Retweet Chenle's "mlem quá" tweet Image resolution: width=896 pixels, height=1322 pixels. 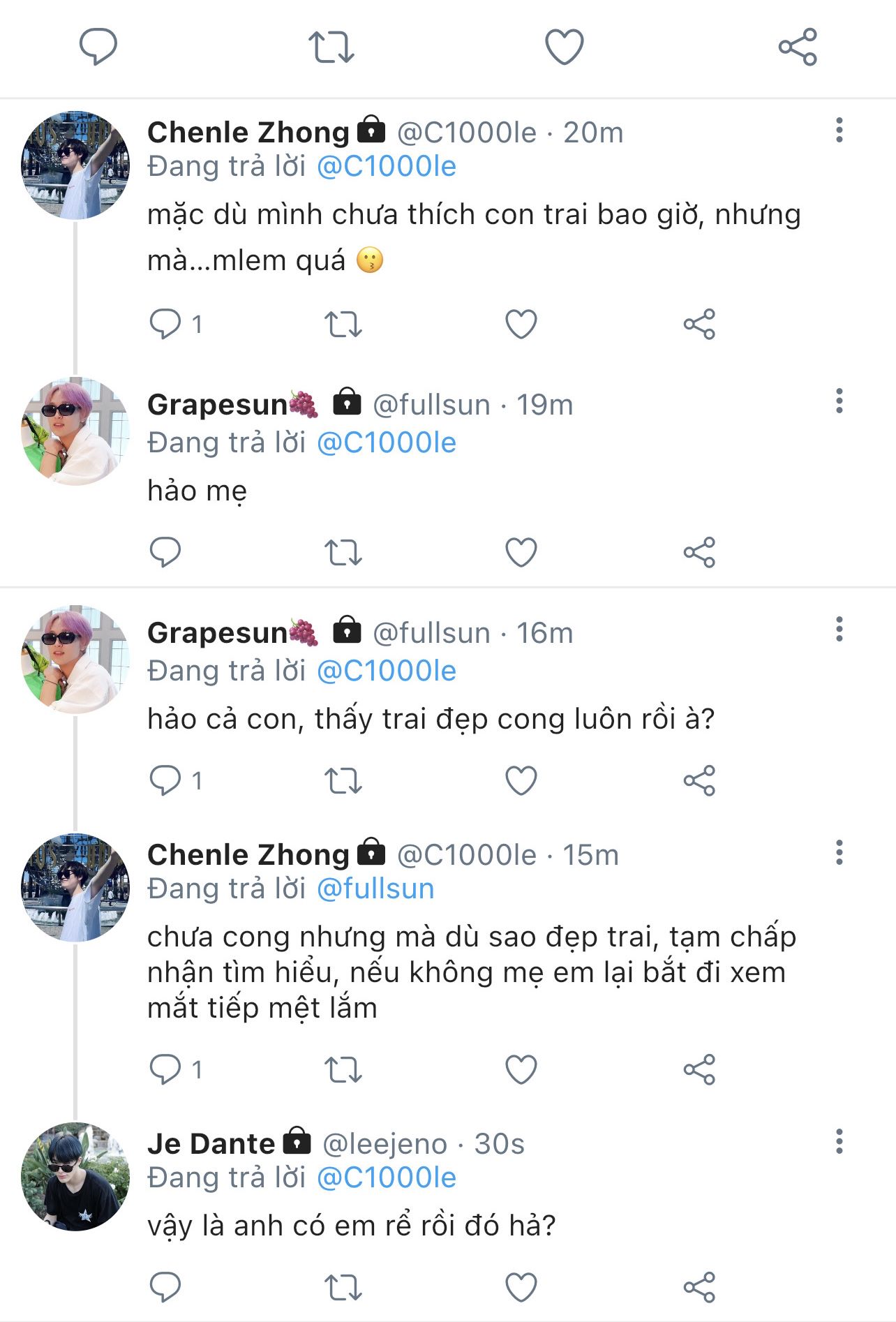coord(343,324)
